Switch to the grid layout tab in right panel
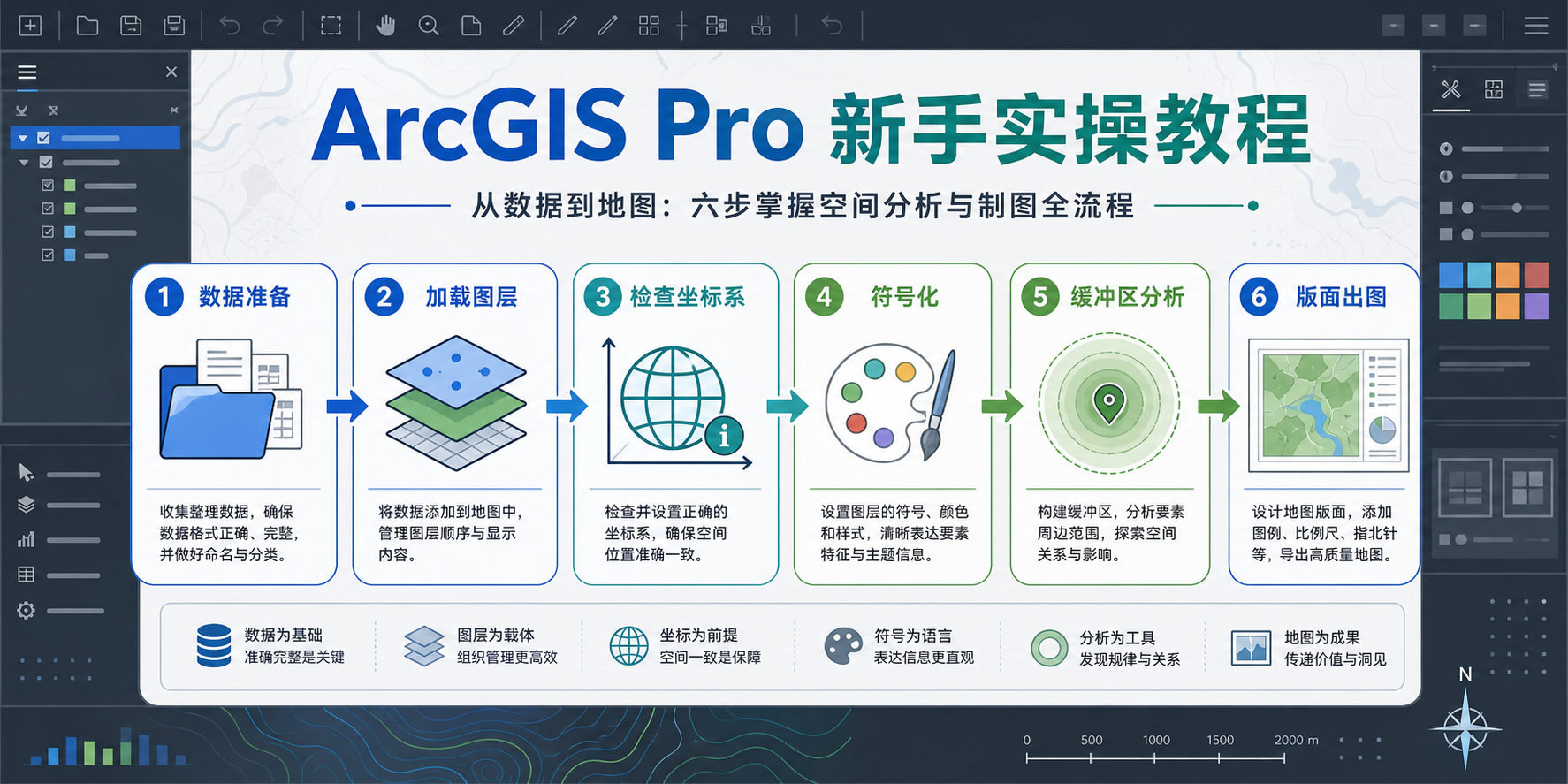Viewport: 1568px width, 784px height. point(1494,89)
